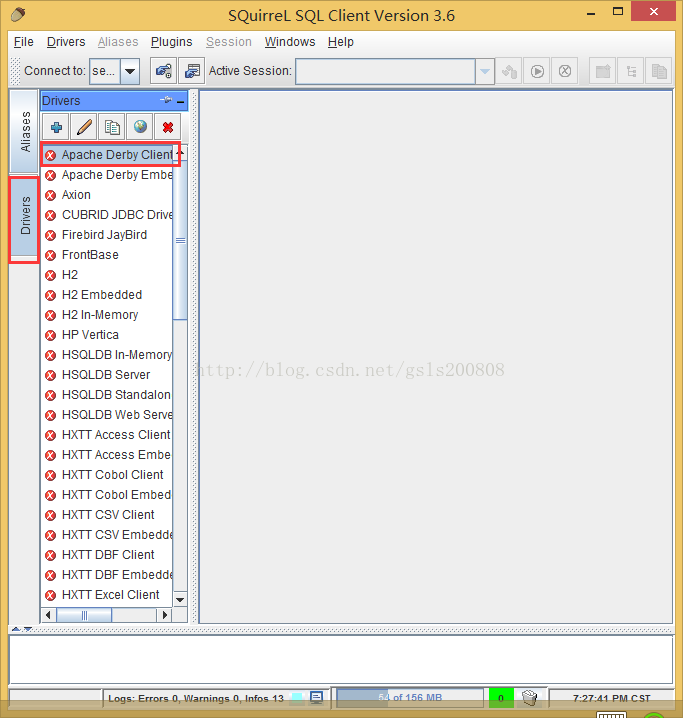Open the log viewer icon in status bar
Screen dimensions: 683x718
(x=316, y=697)
